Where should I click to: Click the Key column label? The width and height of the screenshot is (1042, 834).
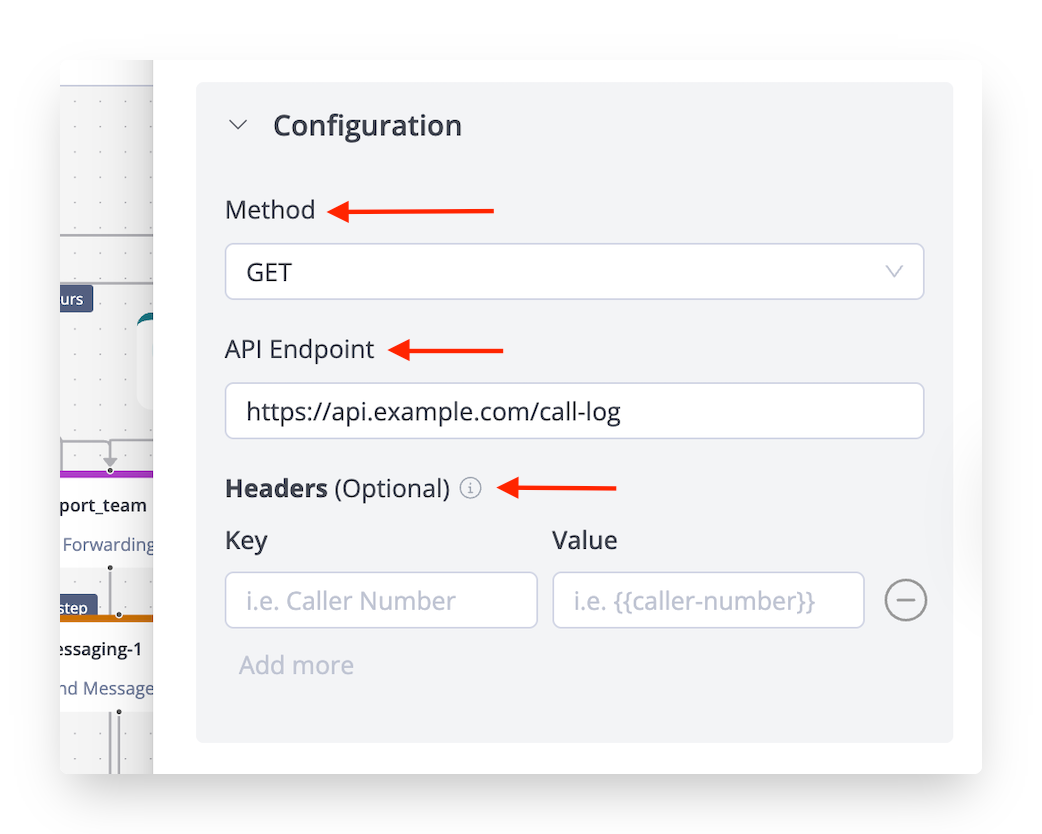(246, 541)
